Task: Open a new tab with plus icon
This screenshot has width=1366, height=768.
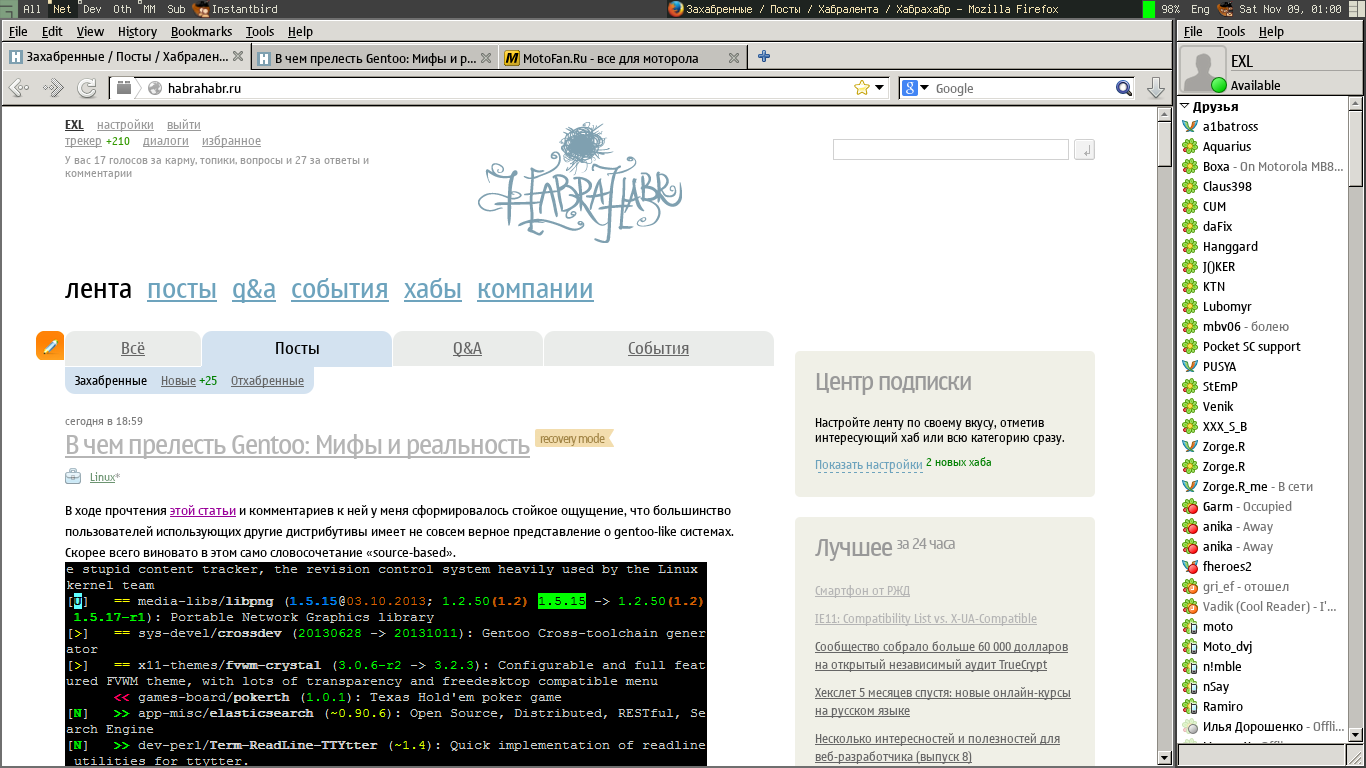Action: coord(764,57)
